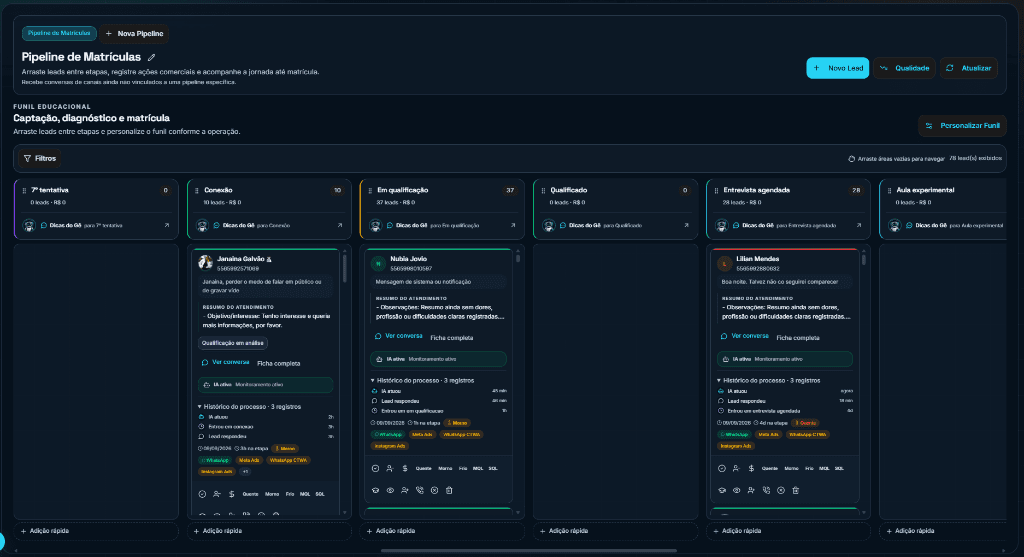Click the assign-user icon on Lilian Mendes' card

(x=736, y=468)
